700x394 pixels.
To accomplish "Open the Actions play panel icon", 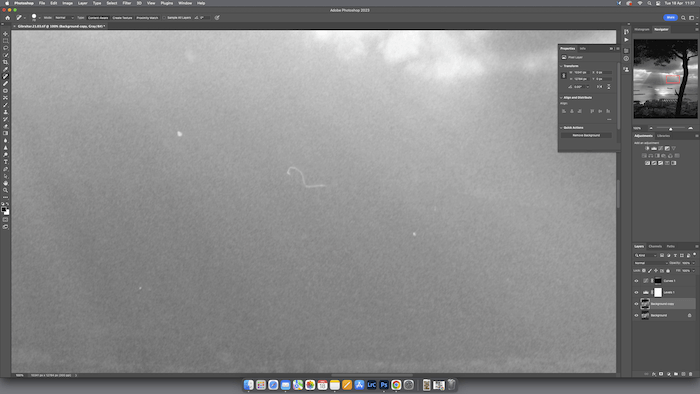I will point(626,40).
